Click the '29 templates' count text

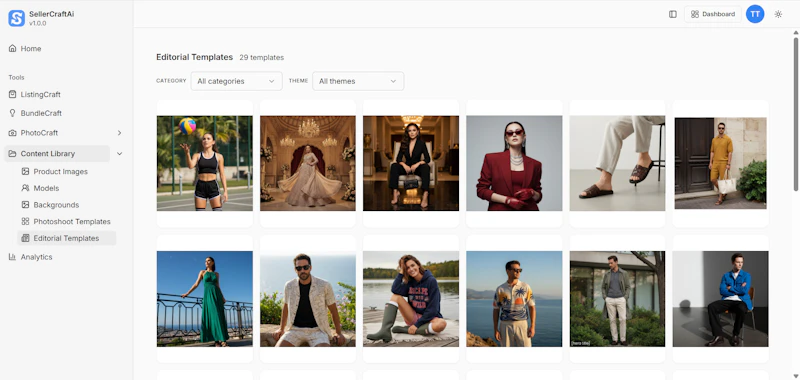point(262,58)
